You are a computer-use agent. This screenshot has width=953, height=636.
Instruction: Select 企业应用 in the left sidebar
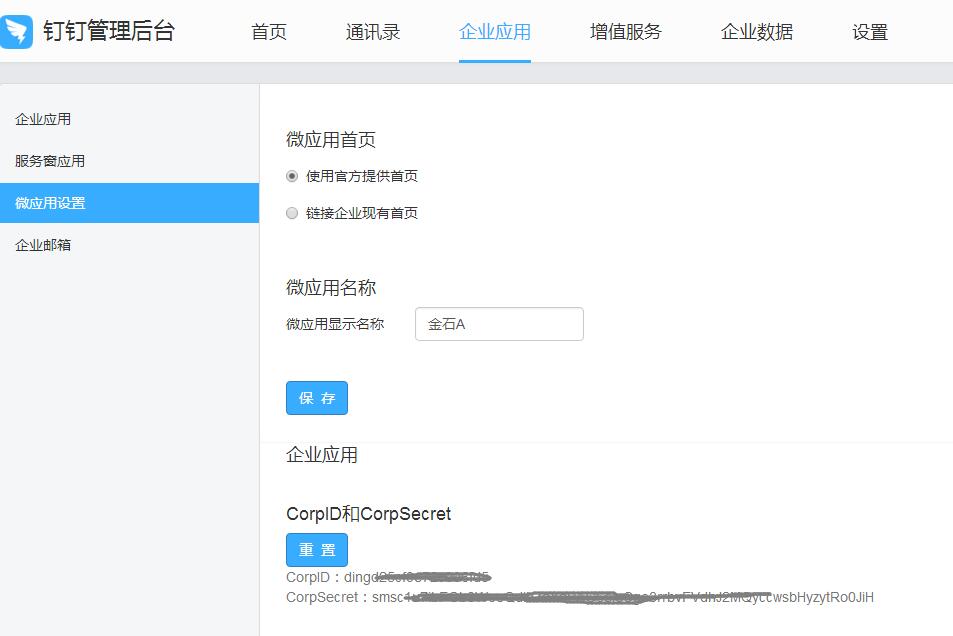43,119
